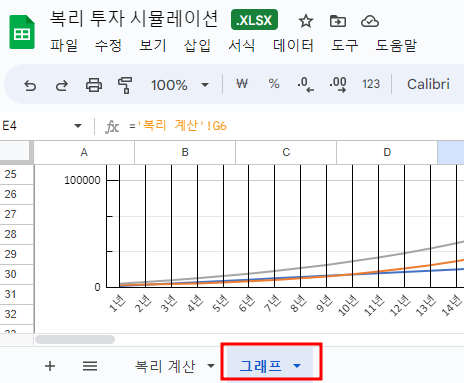Open the 서식 menu
Viewport: 464px width, 383px height.
click(242, 45)
